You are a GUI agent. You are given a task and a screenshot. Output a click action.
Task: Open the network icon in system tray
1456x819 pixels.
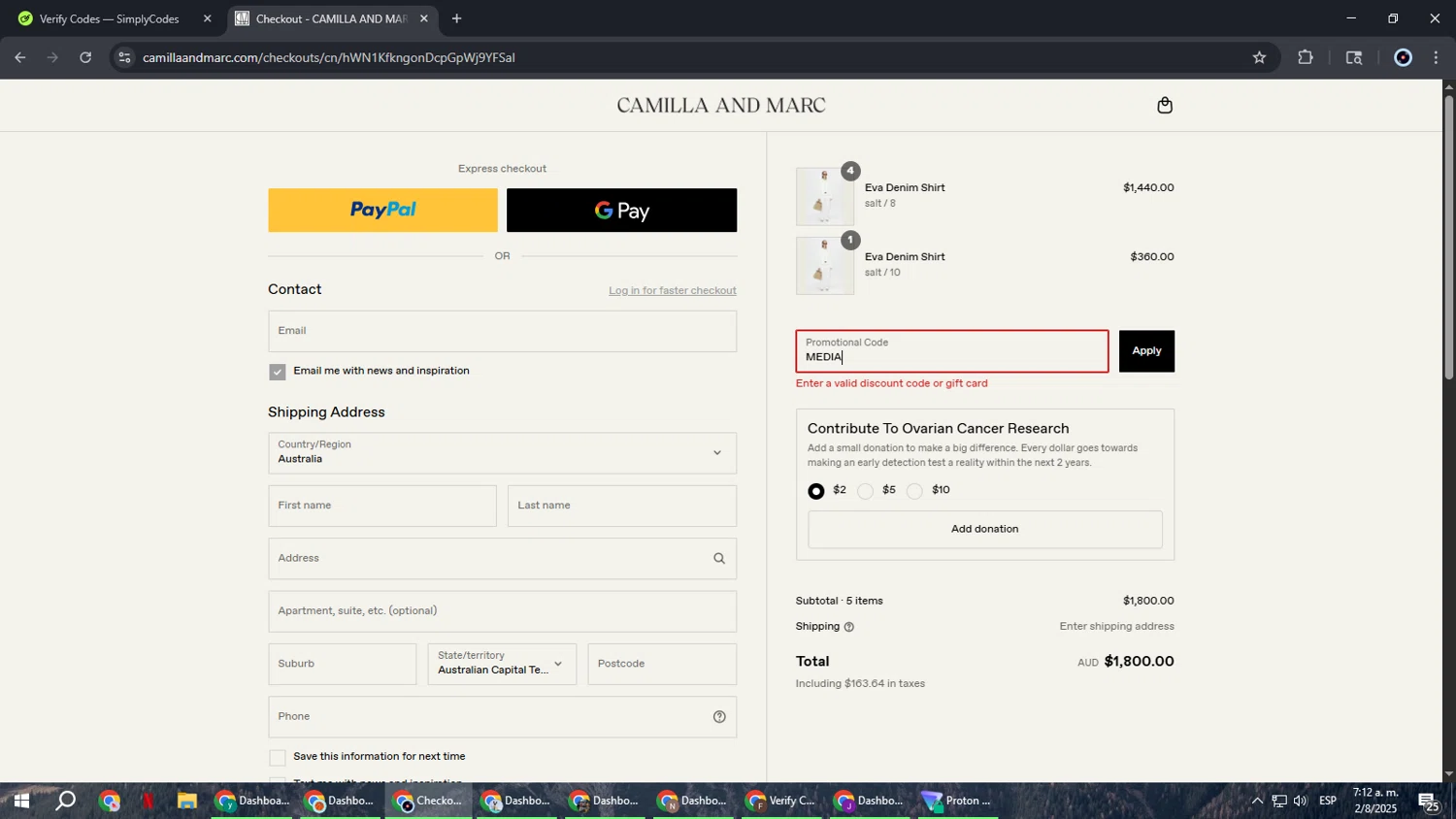1279,801
